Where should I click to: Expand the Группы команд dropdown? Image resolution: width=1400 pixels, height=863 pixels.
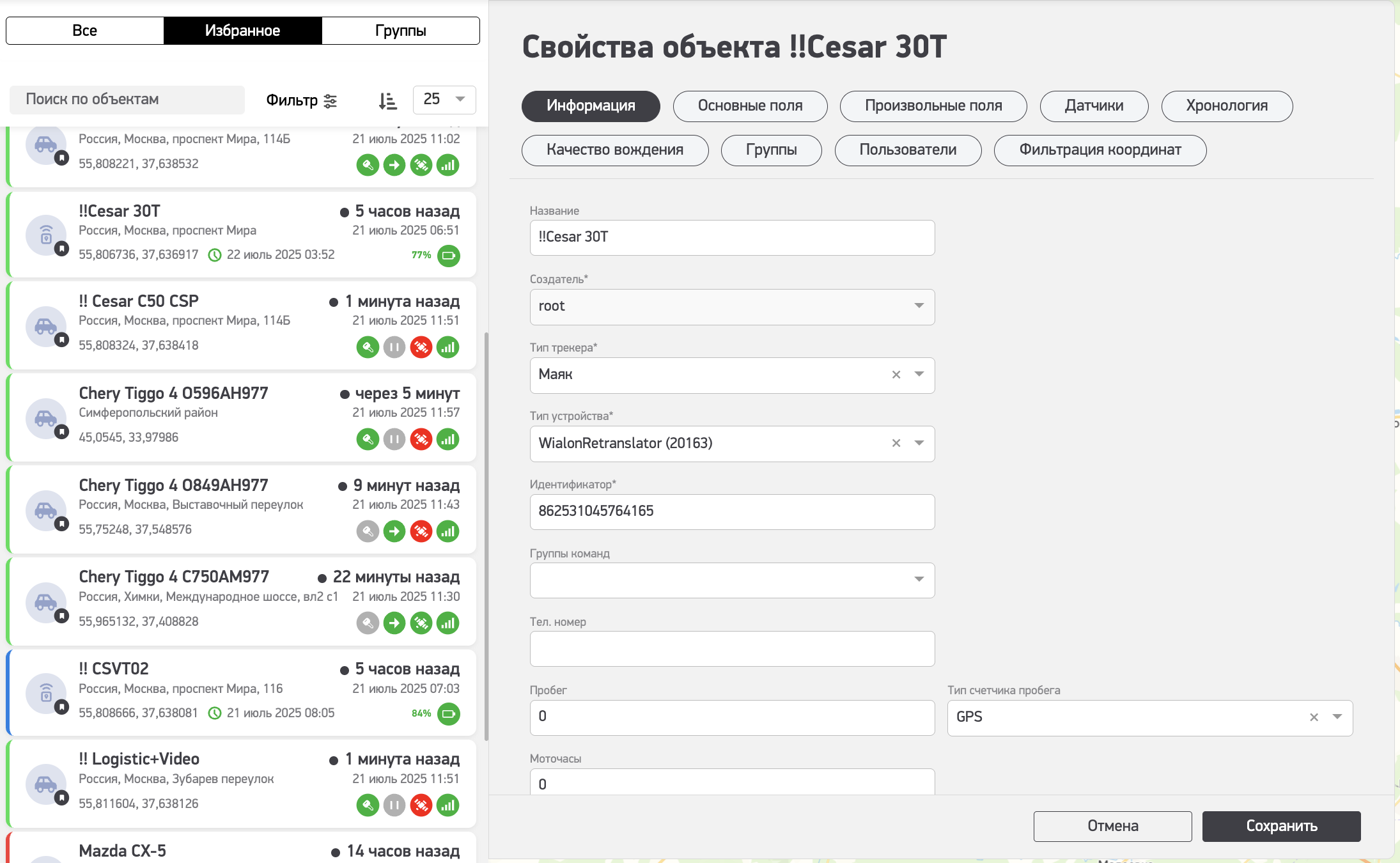tap(919, 579)
